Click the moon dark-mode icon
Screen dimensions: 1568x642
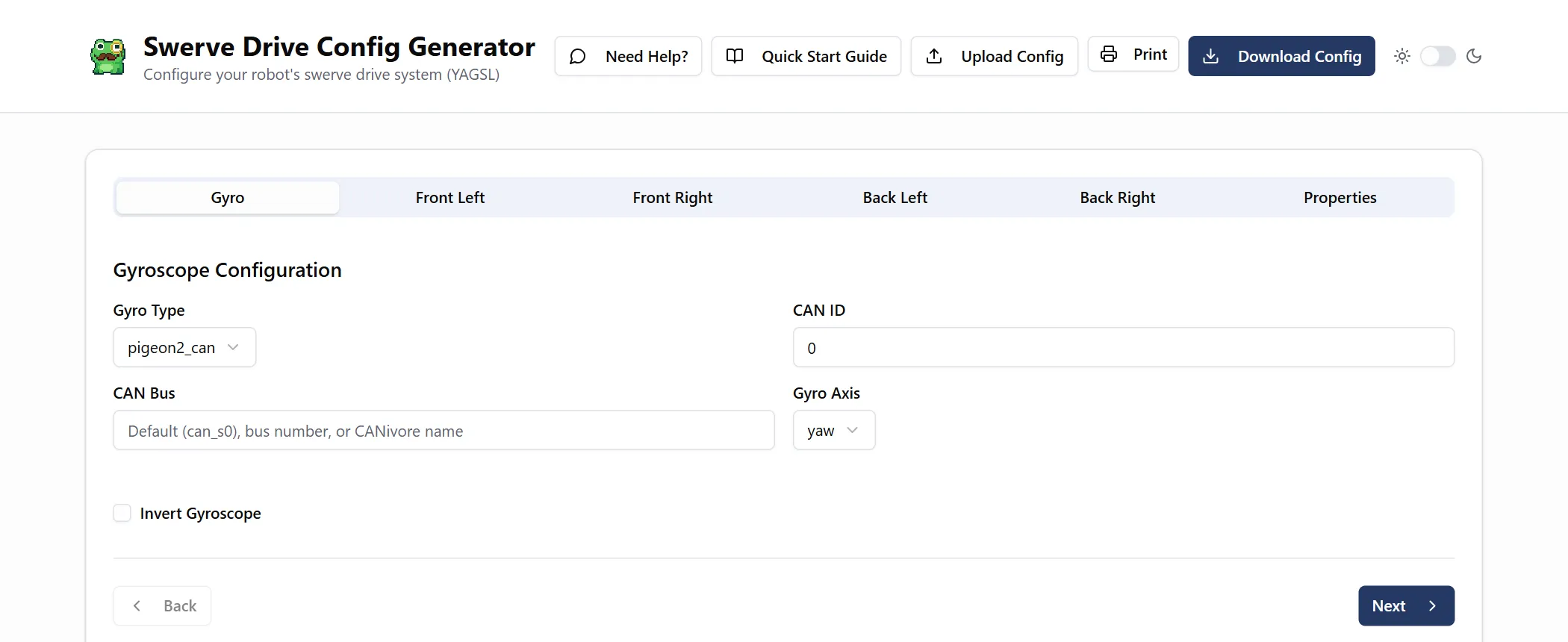pos(1474,56)
